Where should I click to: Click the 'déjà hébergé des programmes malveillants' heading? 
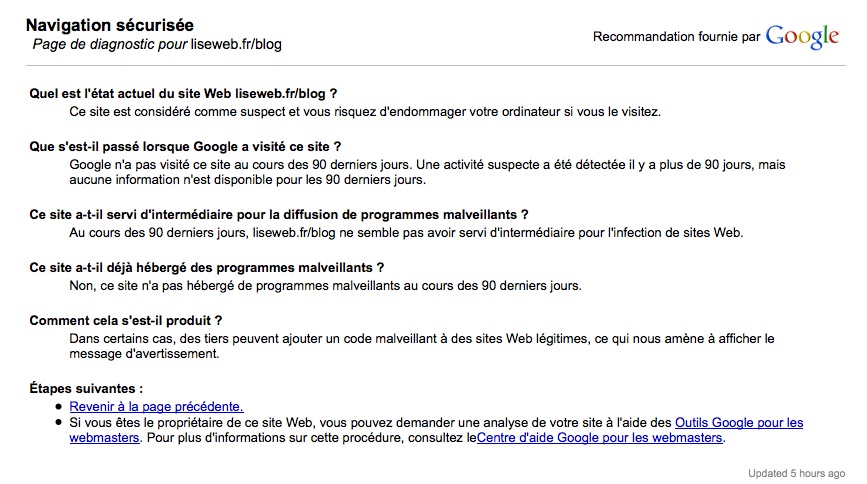[207, 267]
